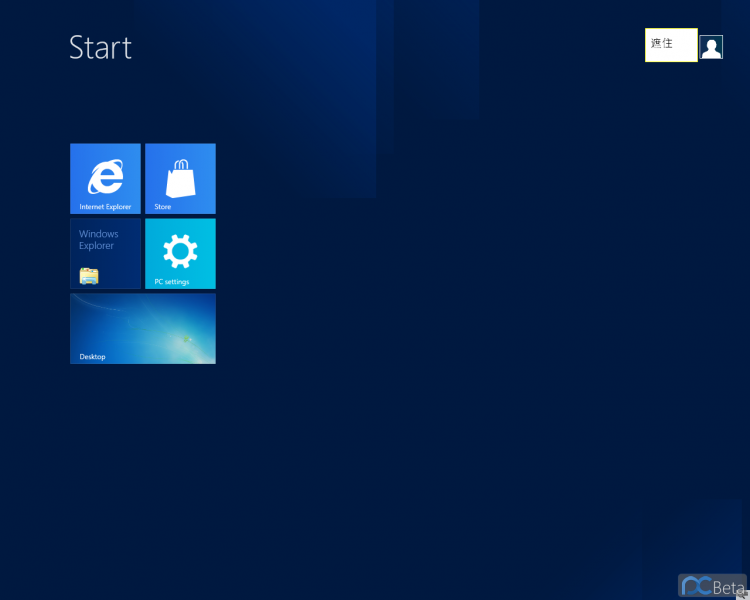Click the 'Beta' text in the watermark
This screenshot has height=600, width=750.
[x=728, y=587]
